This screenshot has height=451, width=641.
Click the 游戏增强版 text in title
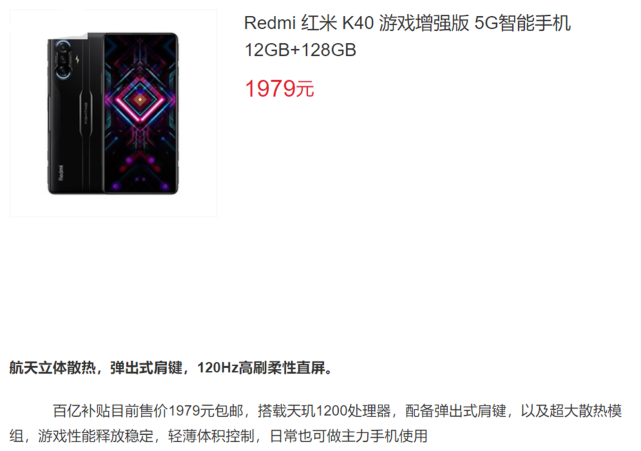[x=424, y=23]
